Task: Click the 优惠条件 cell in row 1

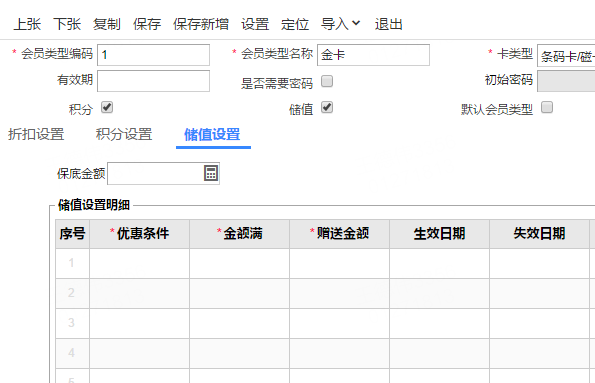Action: click(x=139, y=263)
